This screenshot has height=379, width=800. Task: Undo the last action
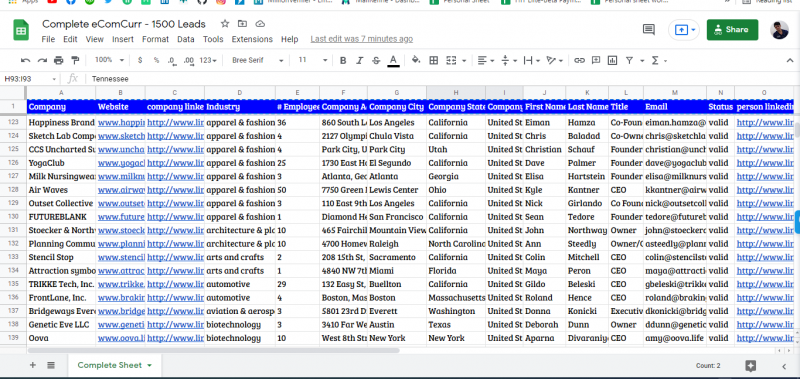[26, 60]
